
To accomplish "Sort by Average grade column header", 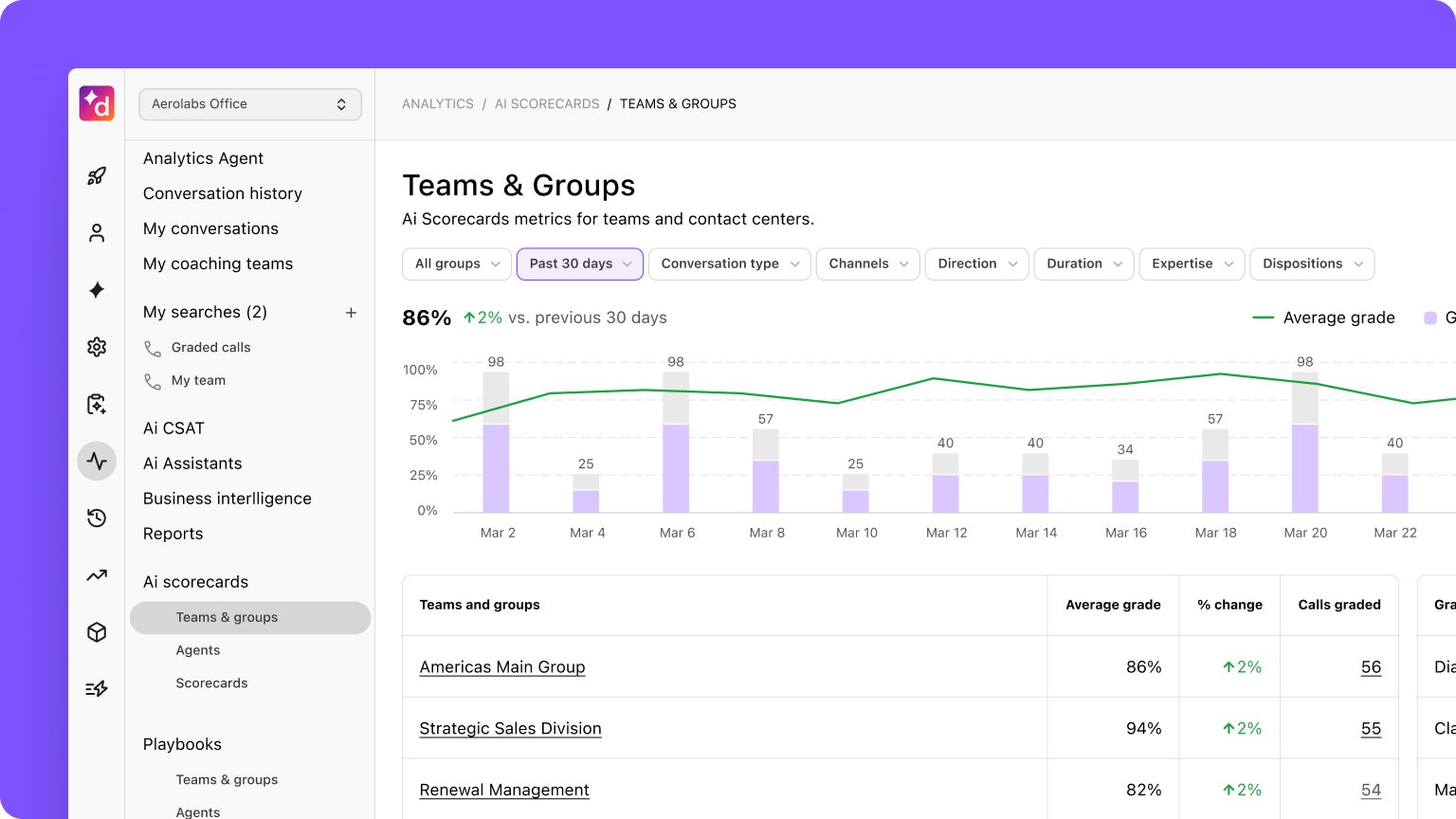I will point(1113,605).
